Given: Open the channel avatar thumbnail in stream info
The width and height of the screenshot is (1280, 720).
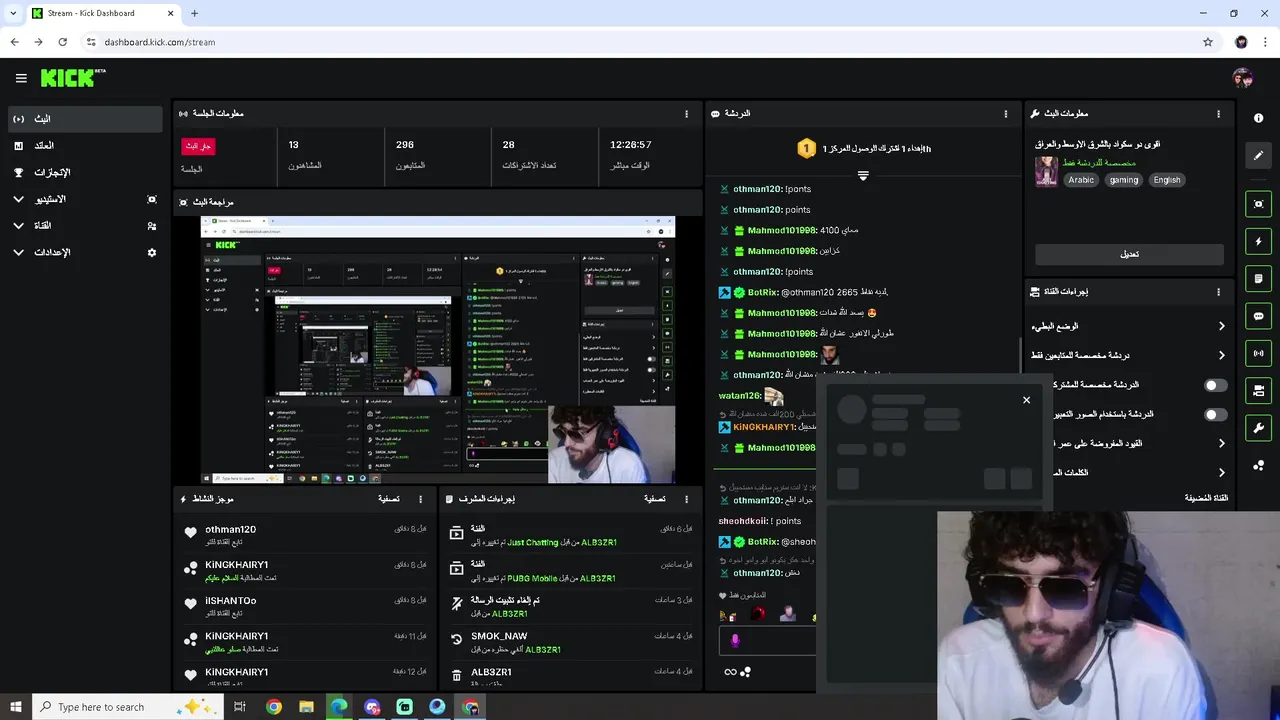Looking at the screenshot, I should click(1046, 171).
